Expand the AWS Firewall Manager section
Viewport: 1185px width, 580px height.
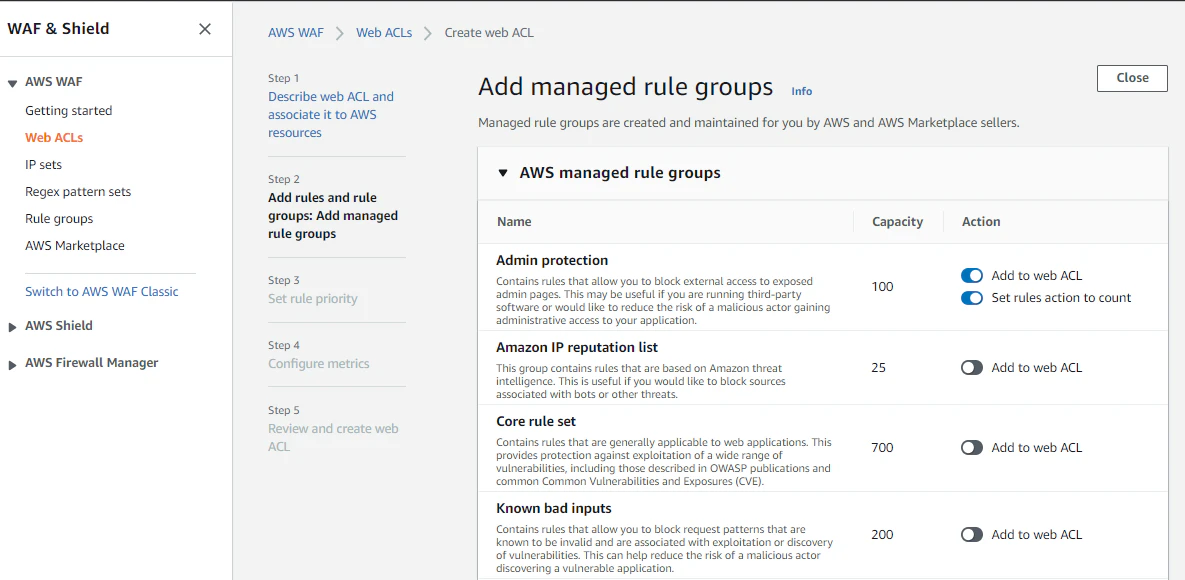pyautogui.click(x=12, y=364)
